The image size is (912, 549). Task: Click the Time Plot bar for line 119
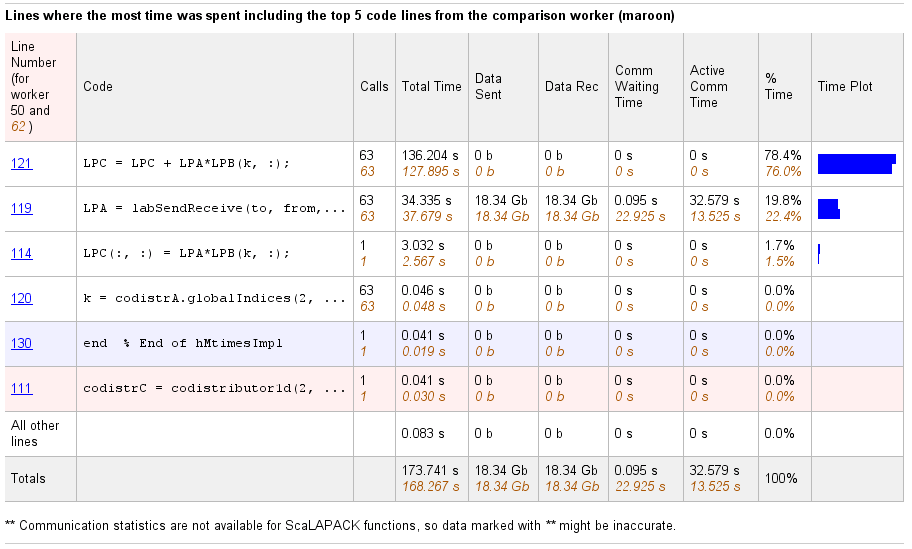click(828, 208)
